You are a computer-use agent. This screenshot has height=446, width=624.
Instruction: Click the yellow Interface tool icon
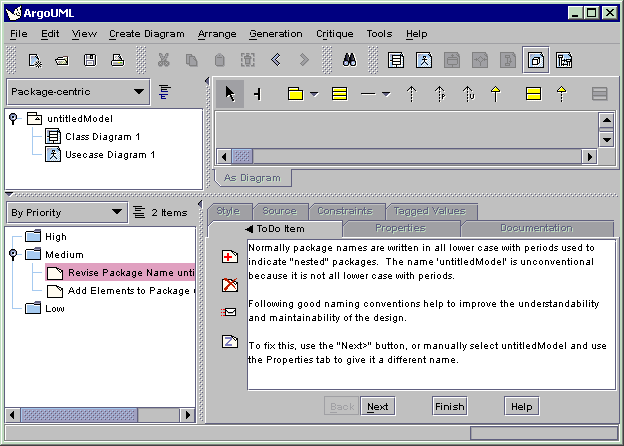533,94
